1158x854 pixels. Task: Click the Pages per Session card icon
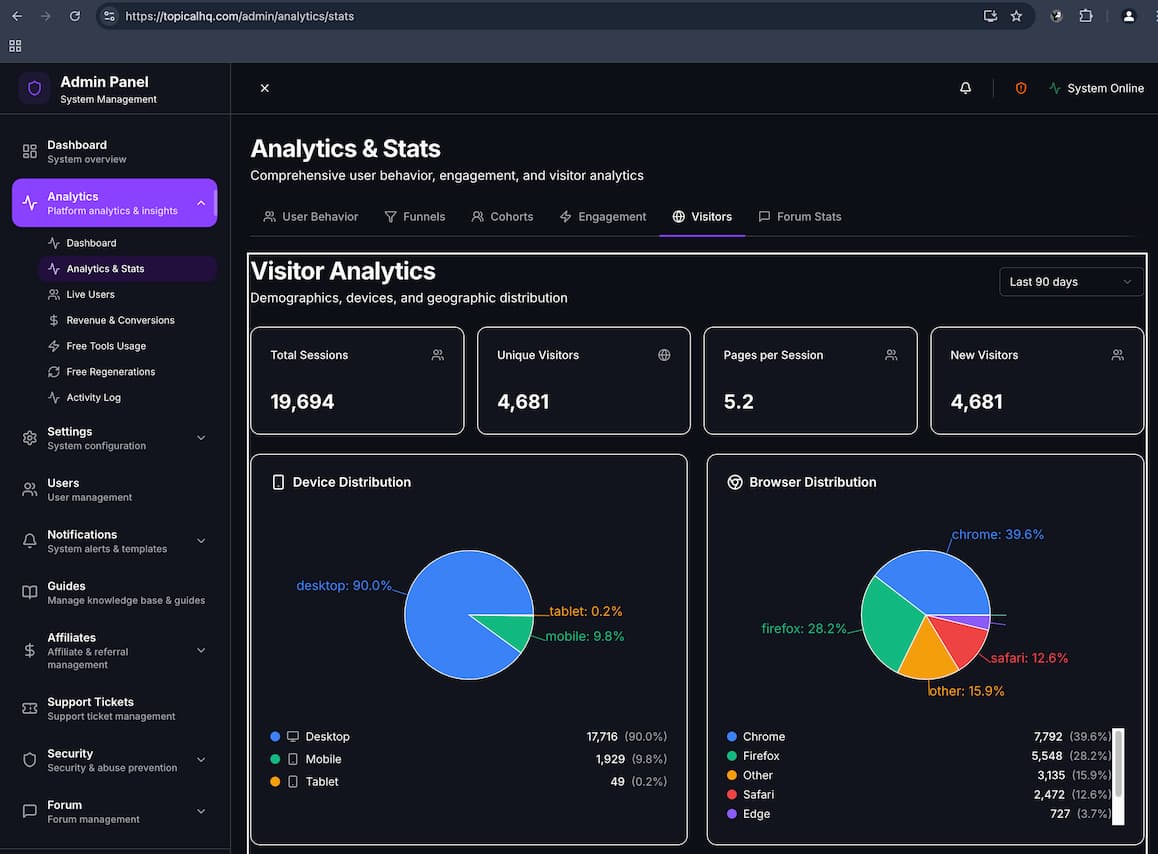(x=891, y=355)
